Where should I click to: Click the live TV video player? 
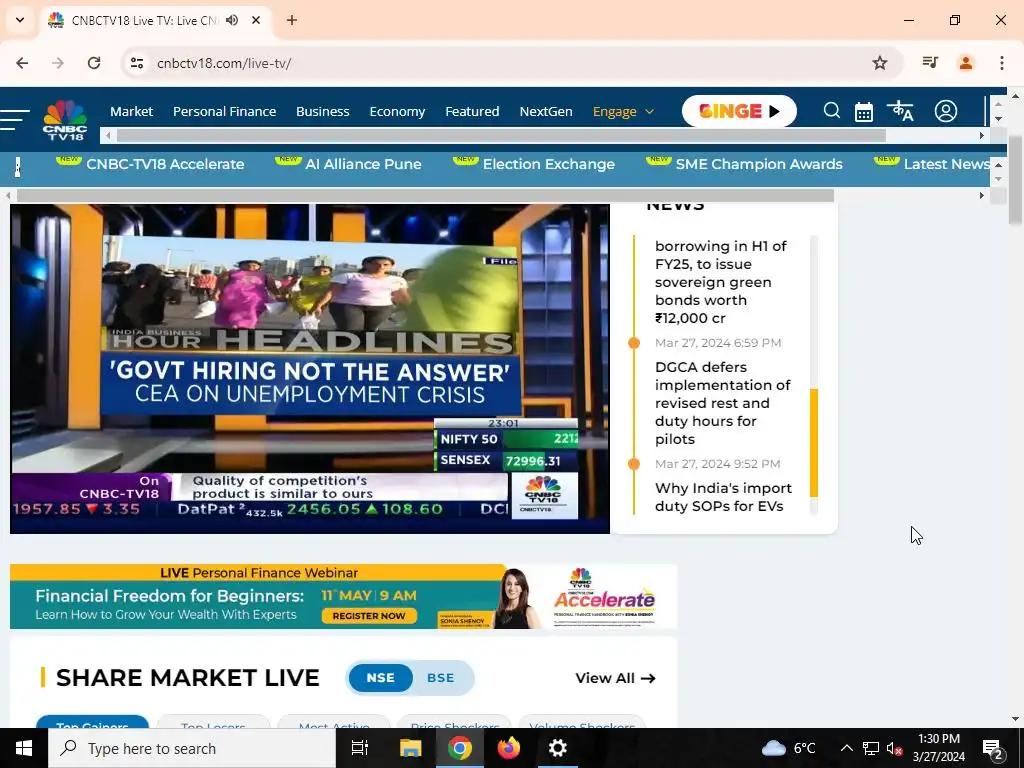310,368
